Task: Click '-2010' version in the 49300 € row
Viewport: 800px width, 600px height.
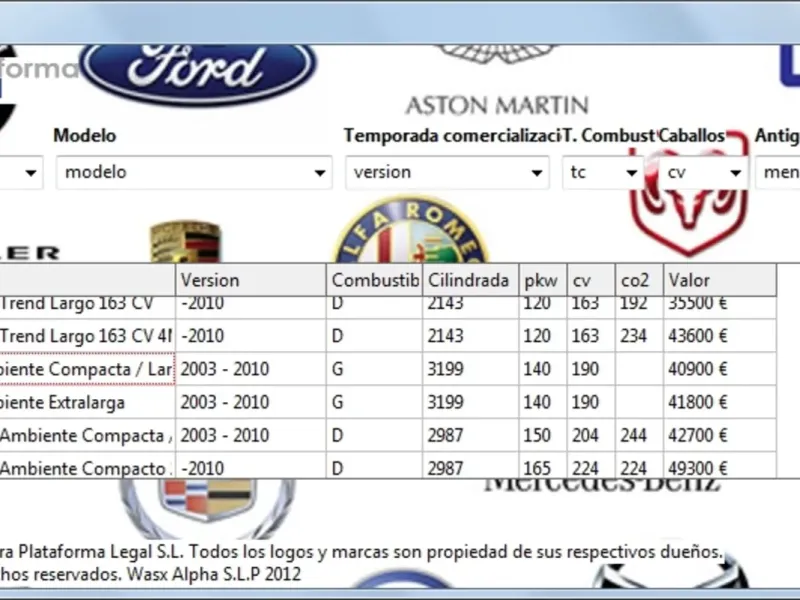Action: click(x=251, y=466)
